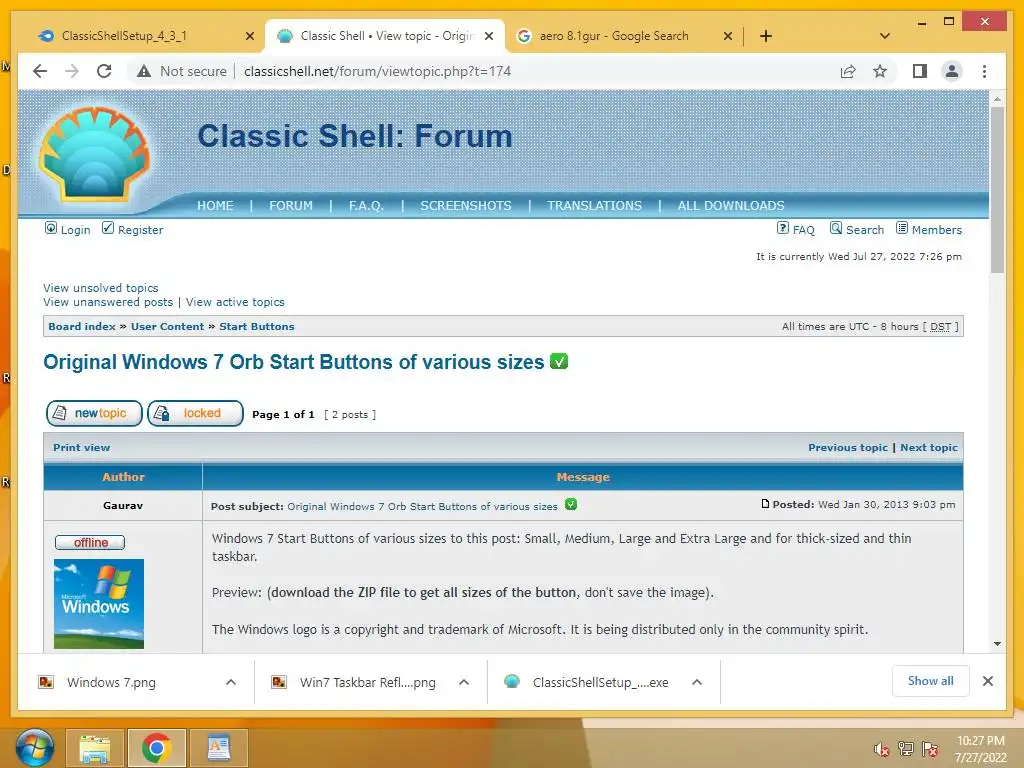The height and width of the screenshot is (768, 1024).
Task: Open the FORUM navigation item
Action: [x=291, y=206]
